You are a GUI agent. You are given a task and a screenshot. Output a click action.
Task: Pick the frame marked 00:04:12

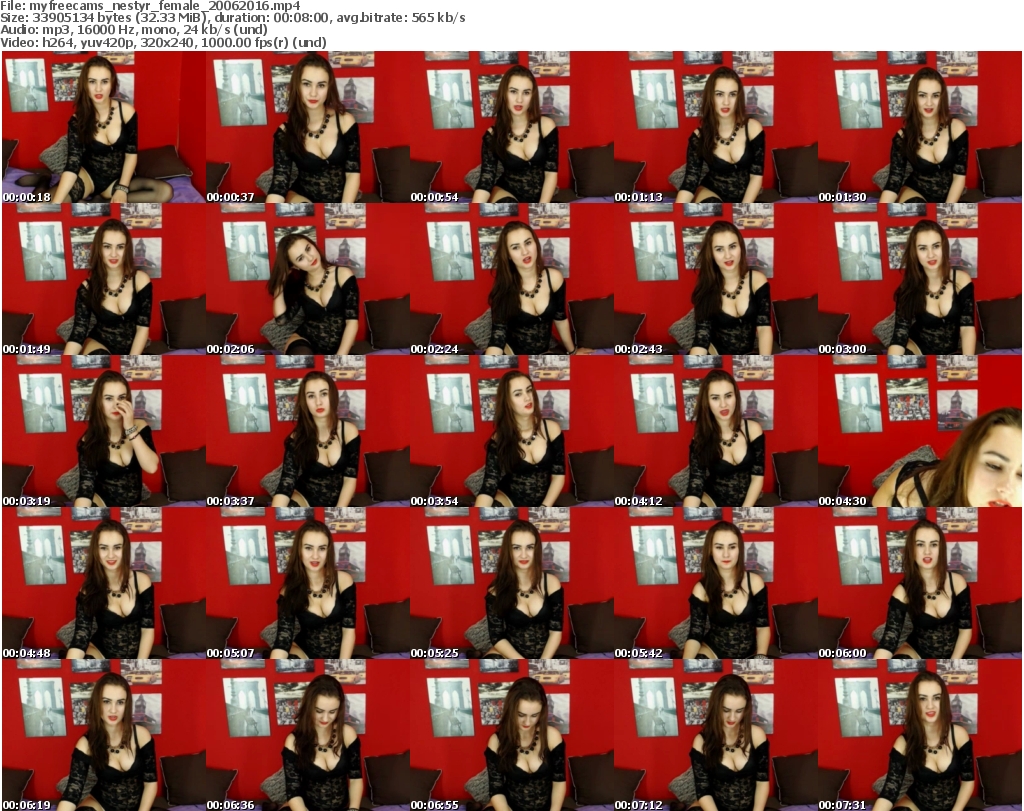pos(715,432)
